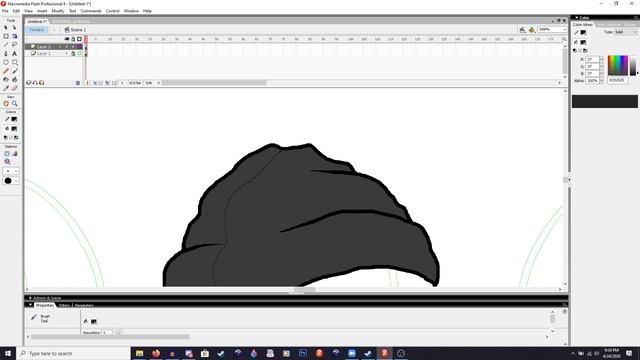Viewport: 640px width, 360px height.
Task: Toggle Object Drawing option in Tools
Action: pyautogui.click(x=7, y=154)
